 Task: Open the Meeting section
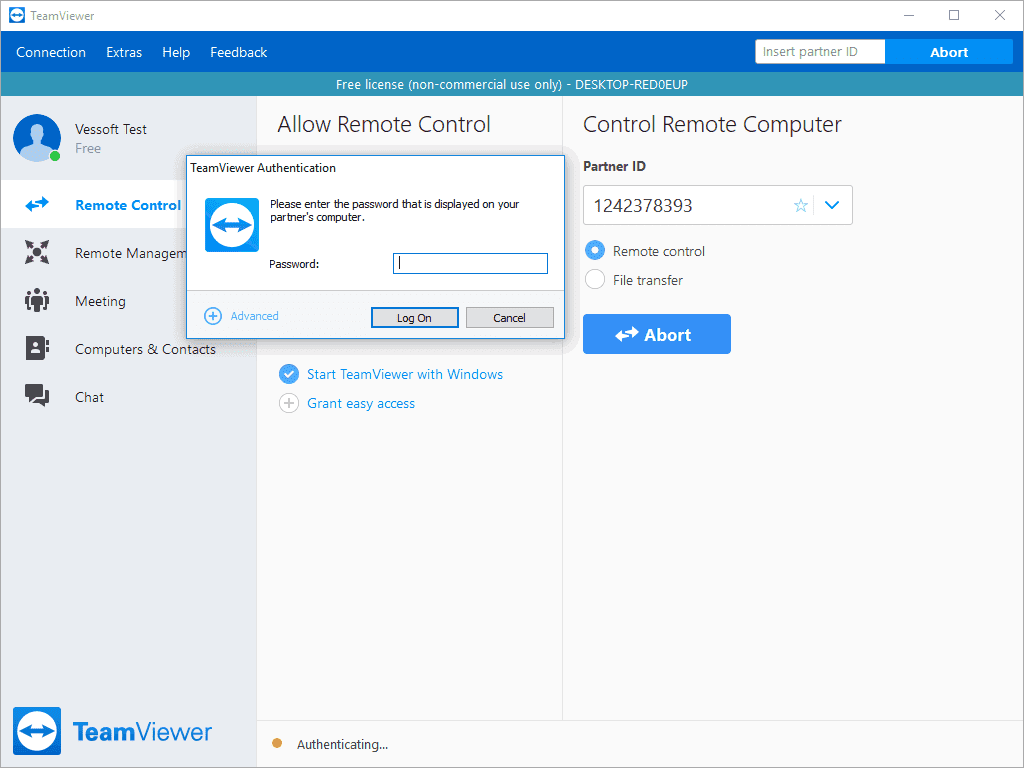point(100,301)
